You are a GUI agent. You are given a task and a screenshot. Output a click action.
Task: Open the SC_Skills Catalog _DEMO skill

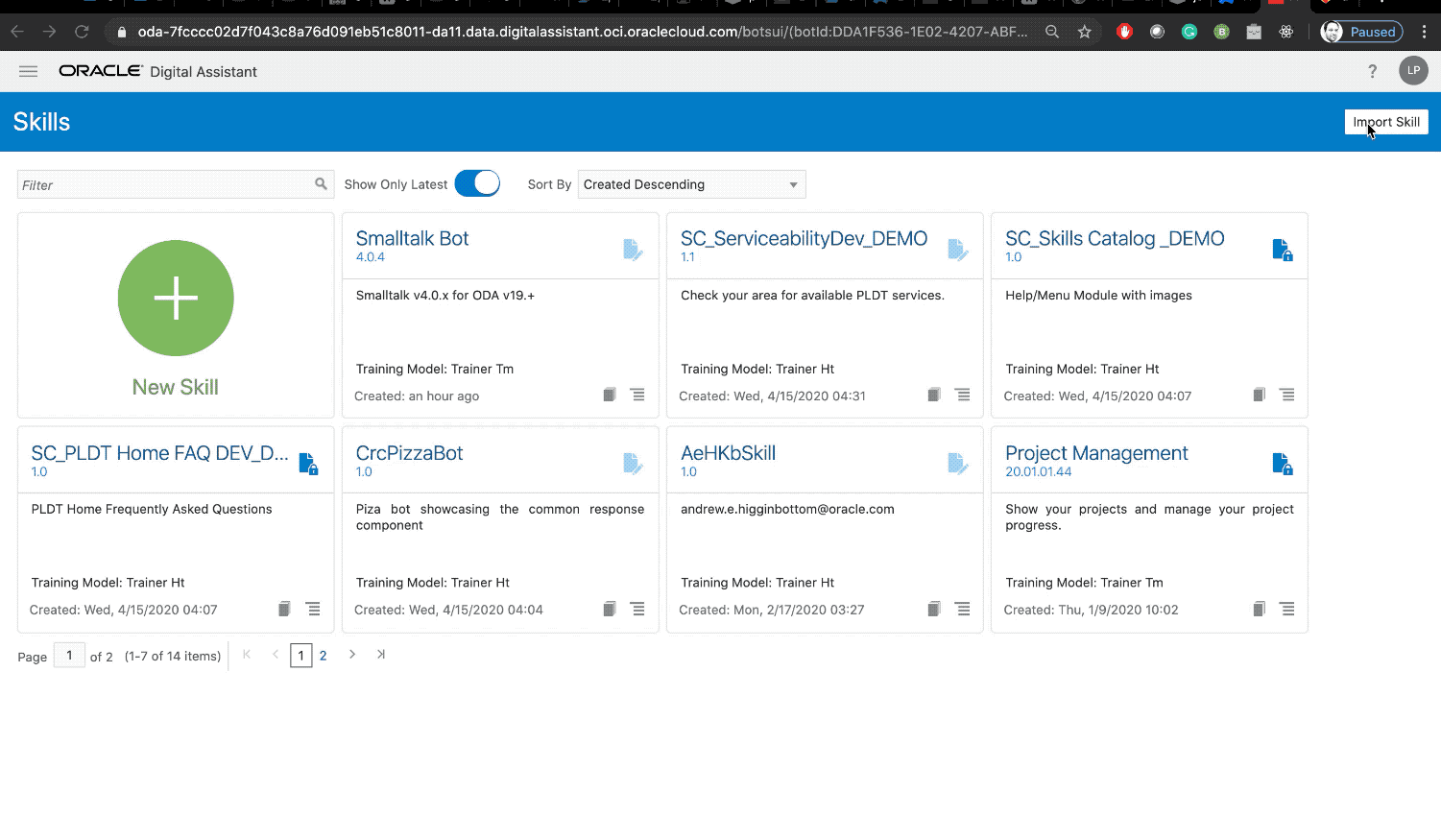pyautogui.click(x=1115, y=238)
